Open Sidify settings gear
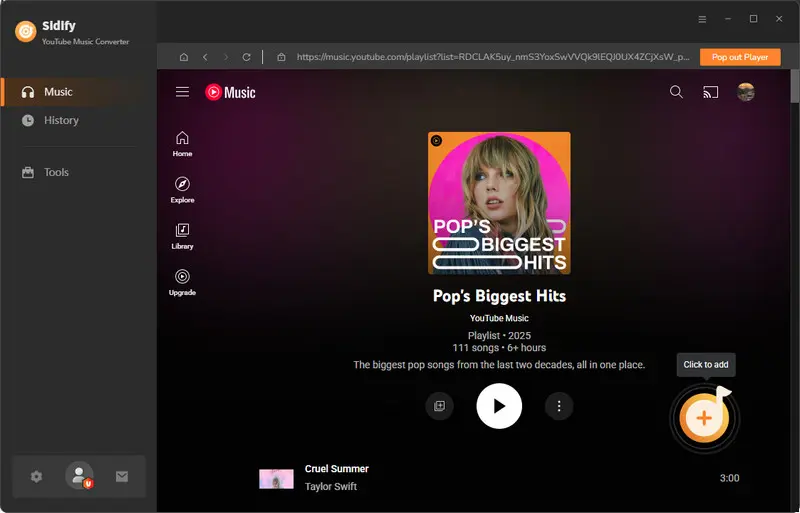Screen dimensions: 800x513 (x=36, y=477)
